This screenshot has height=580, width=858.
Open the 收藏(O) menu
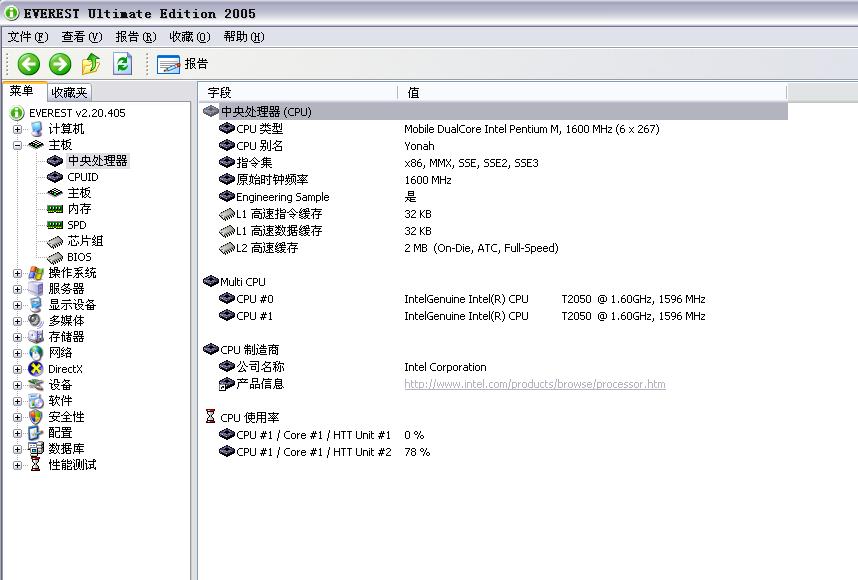(x=189, y=37)
